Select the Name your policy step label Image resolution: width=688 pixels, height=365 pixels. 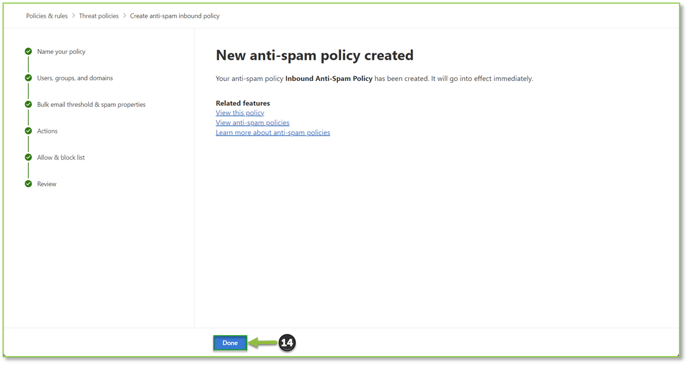click(x=61, y=51)
